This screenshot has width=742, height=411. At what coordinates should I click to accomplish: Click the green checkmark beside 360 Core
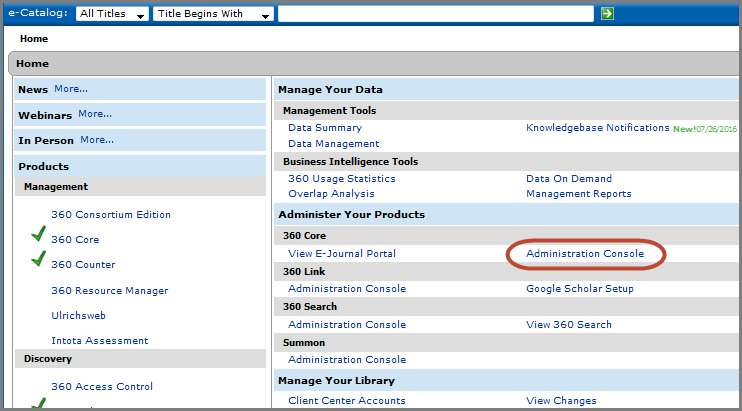point(39,234)
